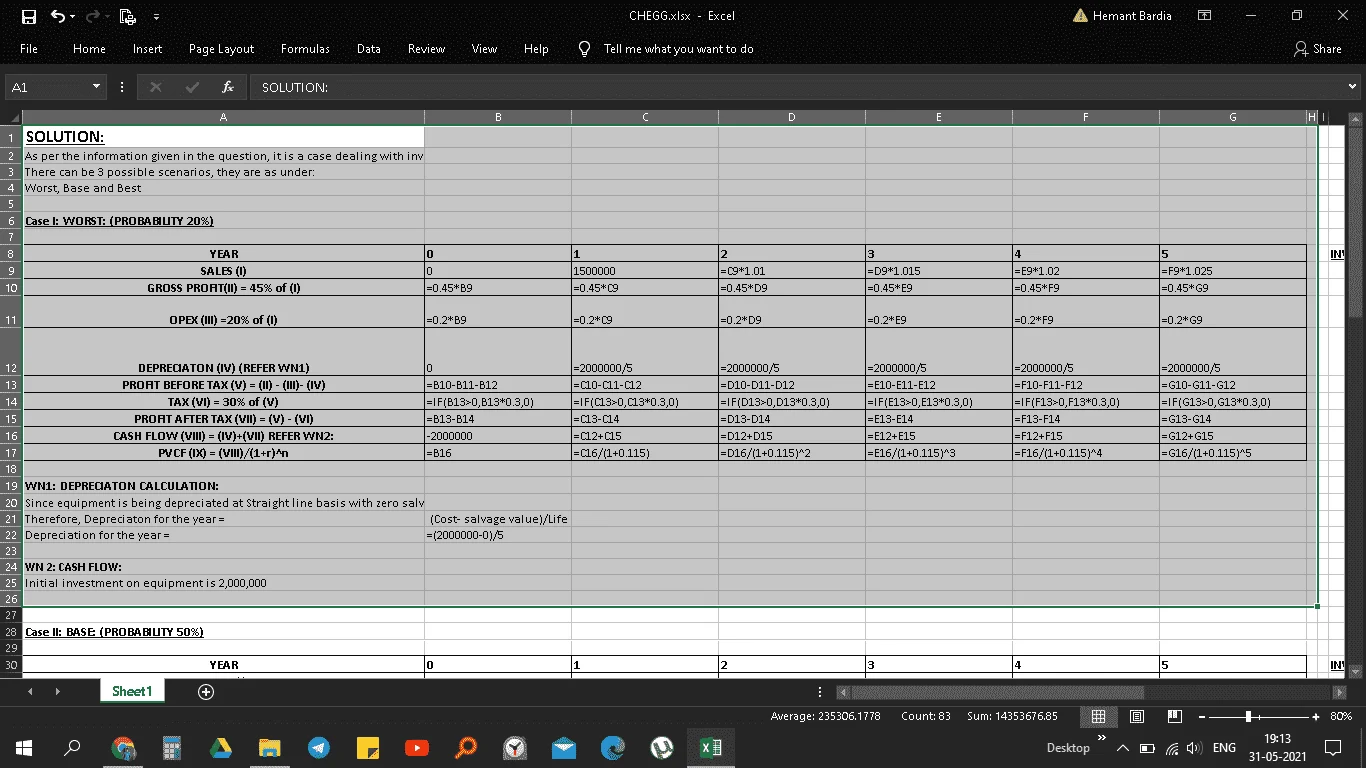Zoom in using the plus button
This screenshot has width=1366, height=768.
point(1316,716)
